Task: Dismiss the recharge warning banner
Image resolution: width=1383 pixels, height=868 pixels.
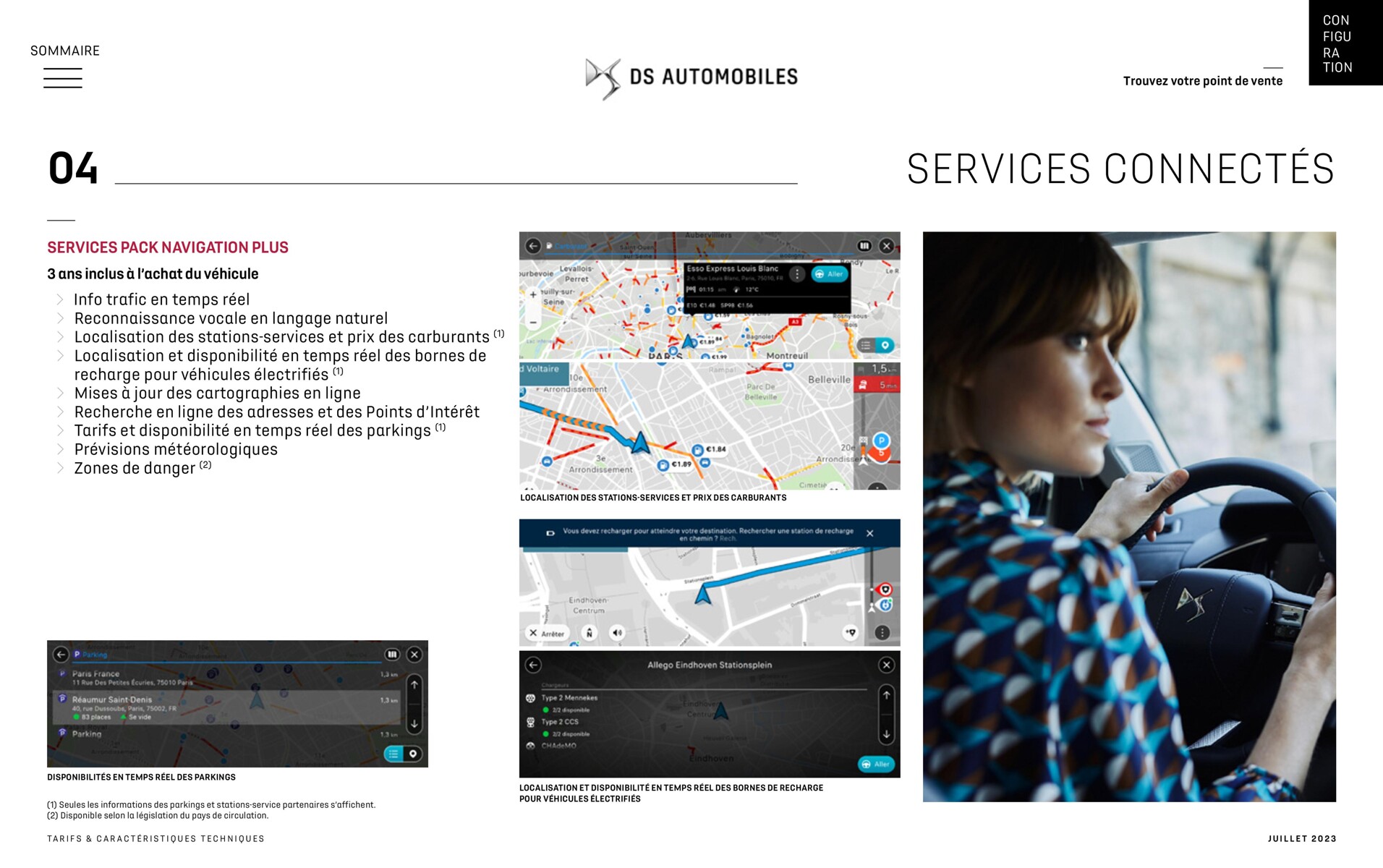Action: 870,533
